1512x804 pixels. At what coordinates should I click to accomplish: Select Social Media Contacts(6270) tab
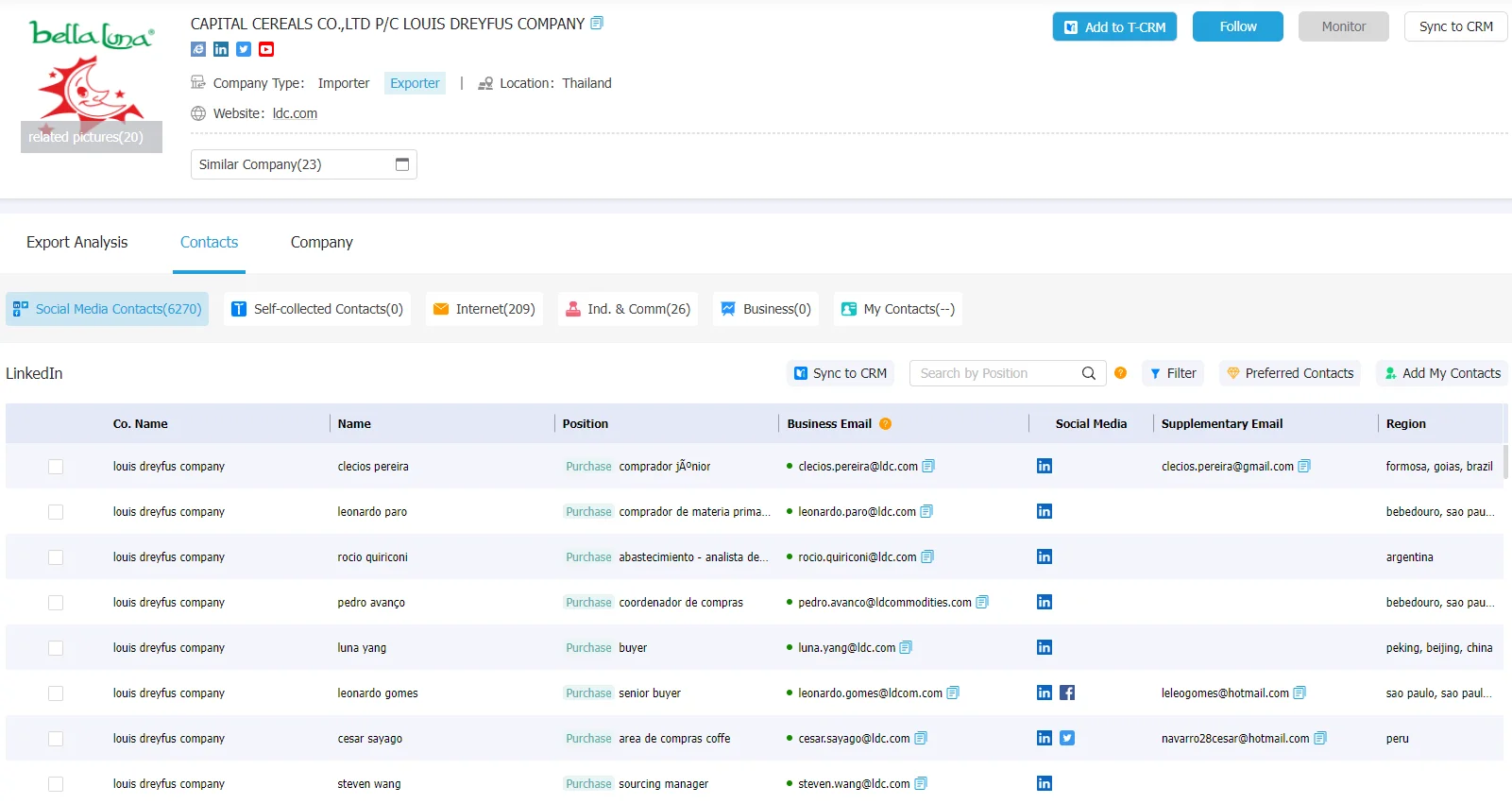tap(108, 309)
